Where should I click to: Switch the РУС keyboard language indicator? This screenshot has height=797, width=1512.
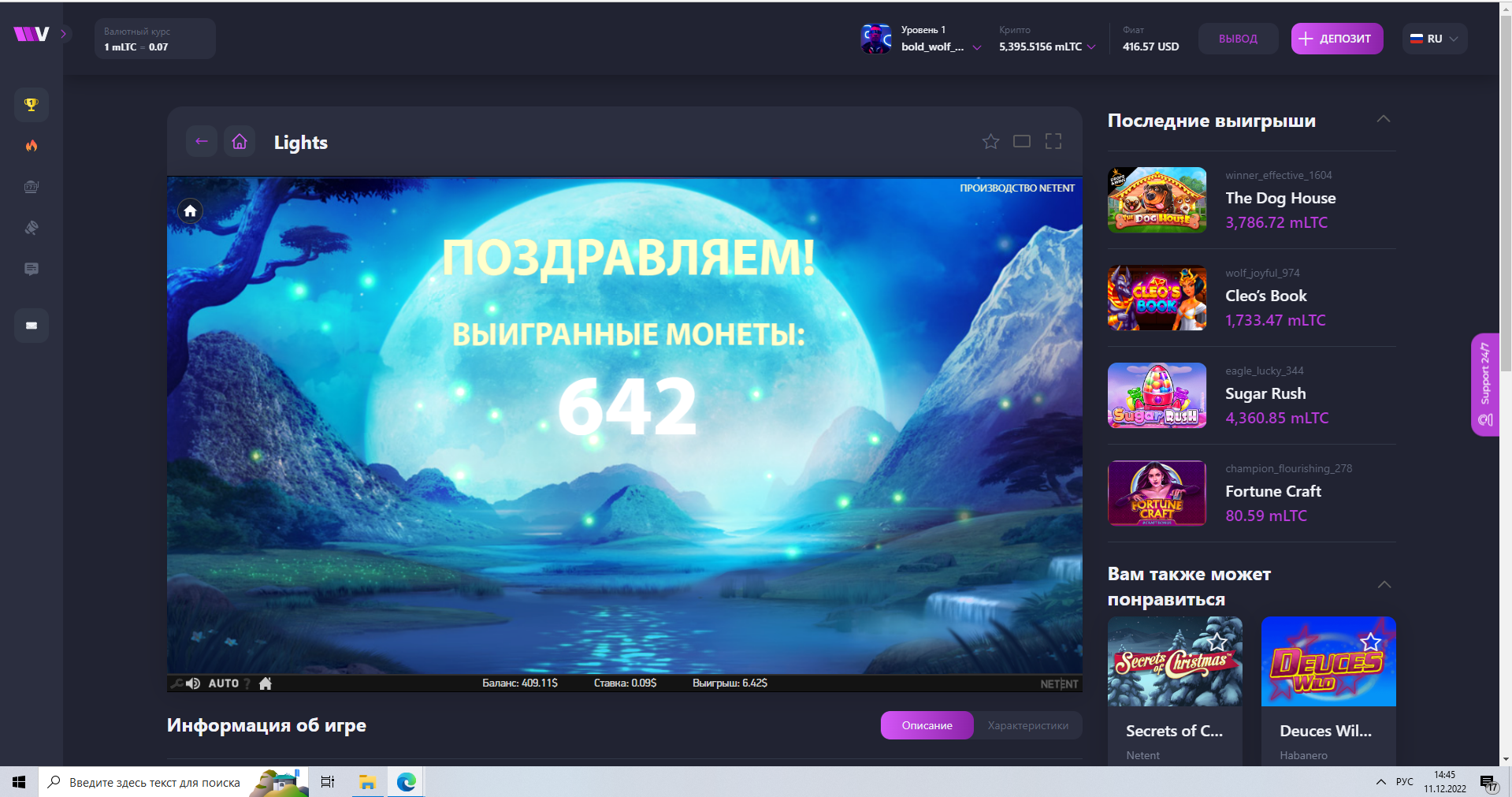1404,782
